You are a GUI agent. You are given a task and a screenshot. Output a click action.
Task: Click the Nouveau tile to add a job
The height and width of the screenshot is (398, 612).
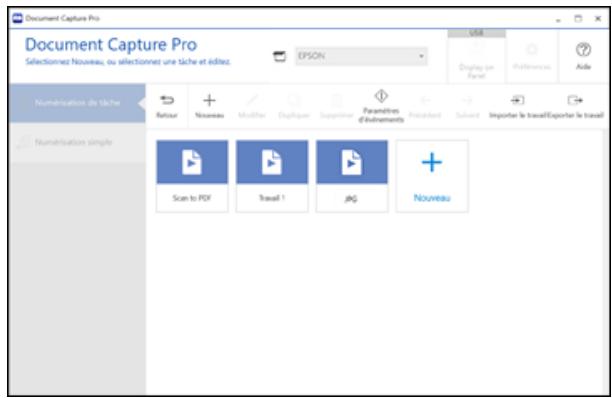coord(432,176)
